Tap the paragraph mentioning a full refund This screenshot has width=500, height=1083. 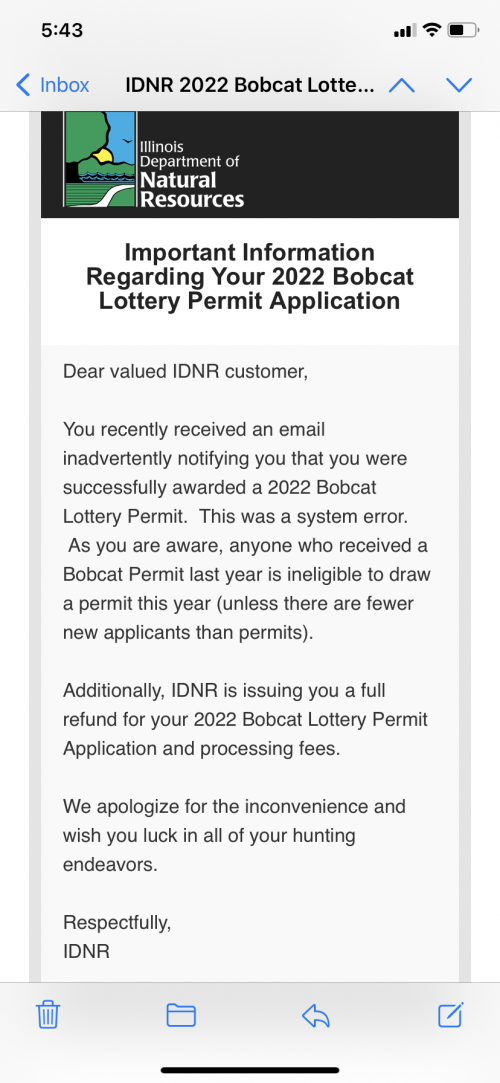pos(246,719)
